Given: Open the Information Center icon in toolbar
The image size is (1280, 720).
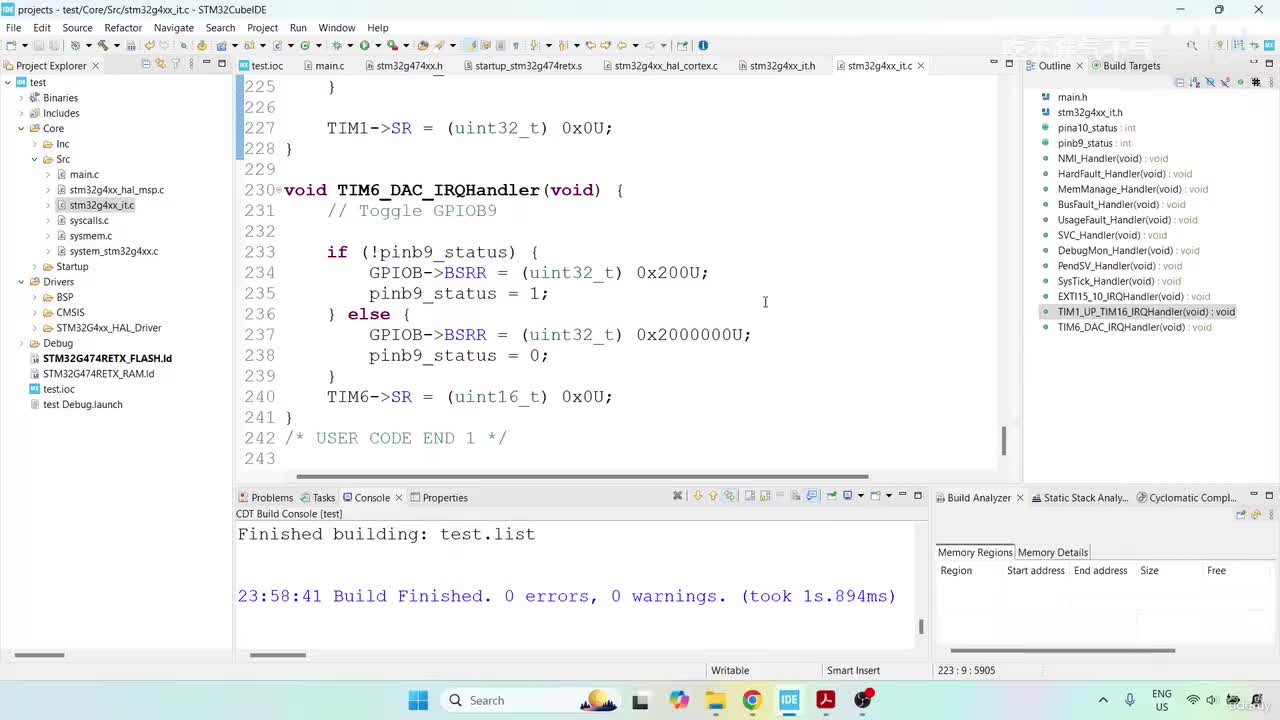Looking at the screenshot, I should [x=703, y=45].
